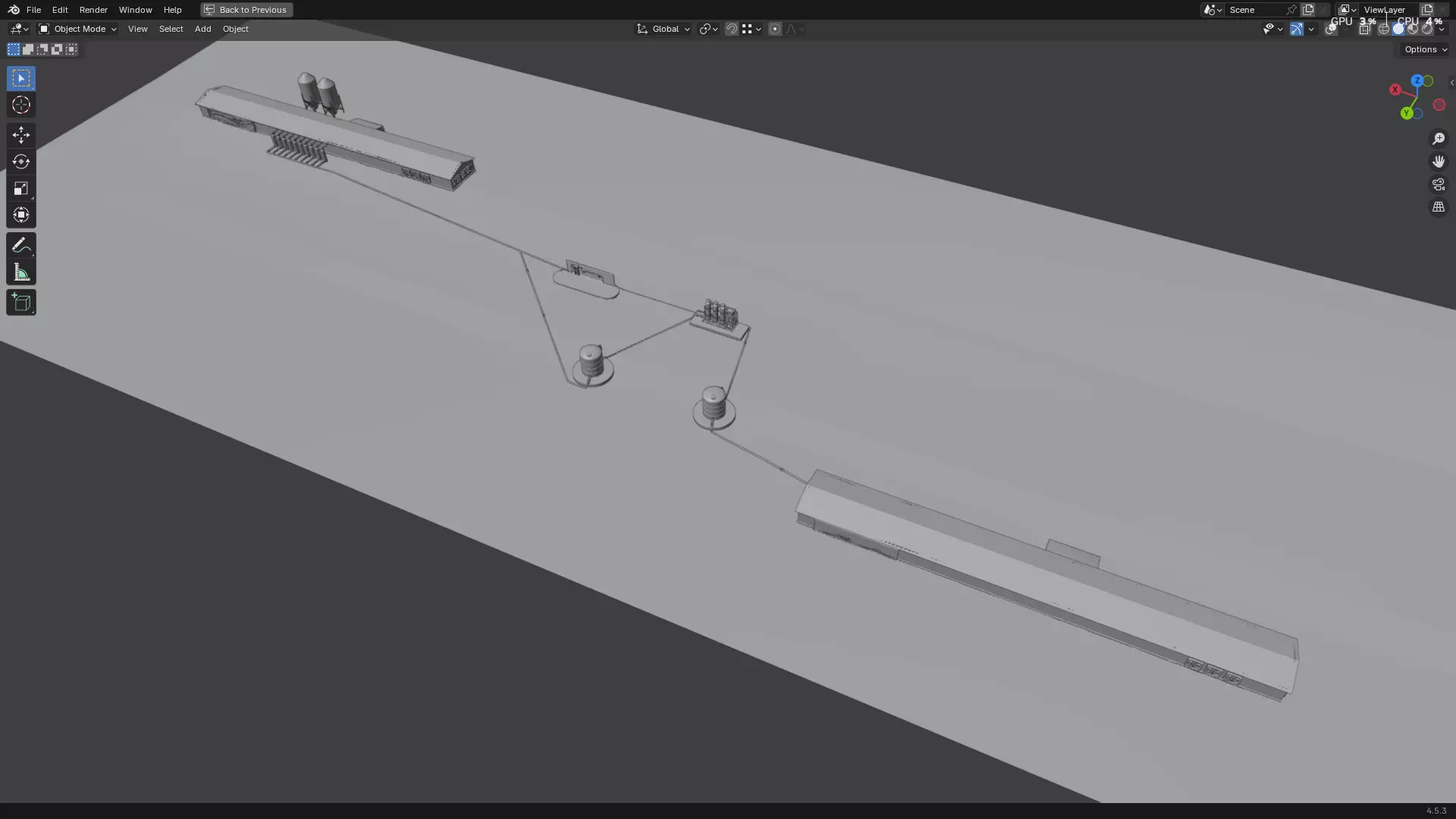Toggle proportional editing

click(x=774, y=29)
